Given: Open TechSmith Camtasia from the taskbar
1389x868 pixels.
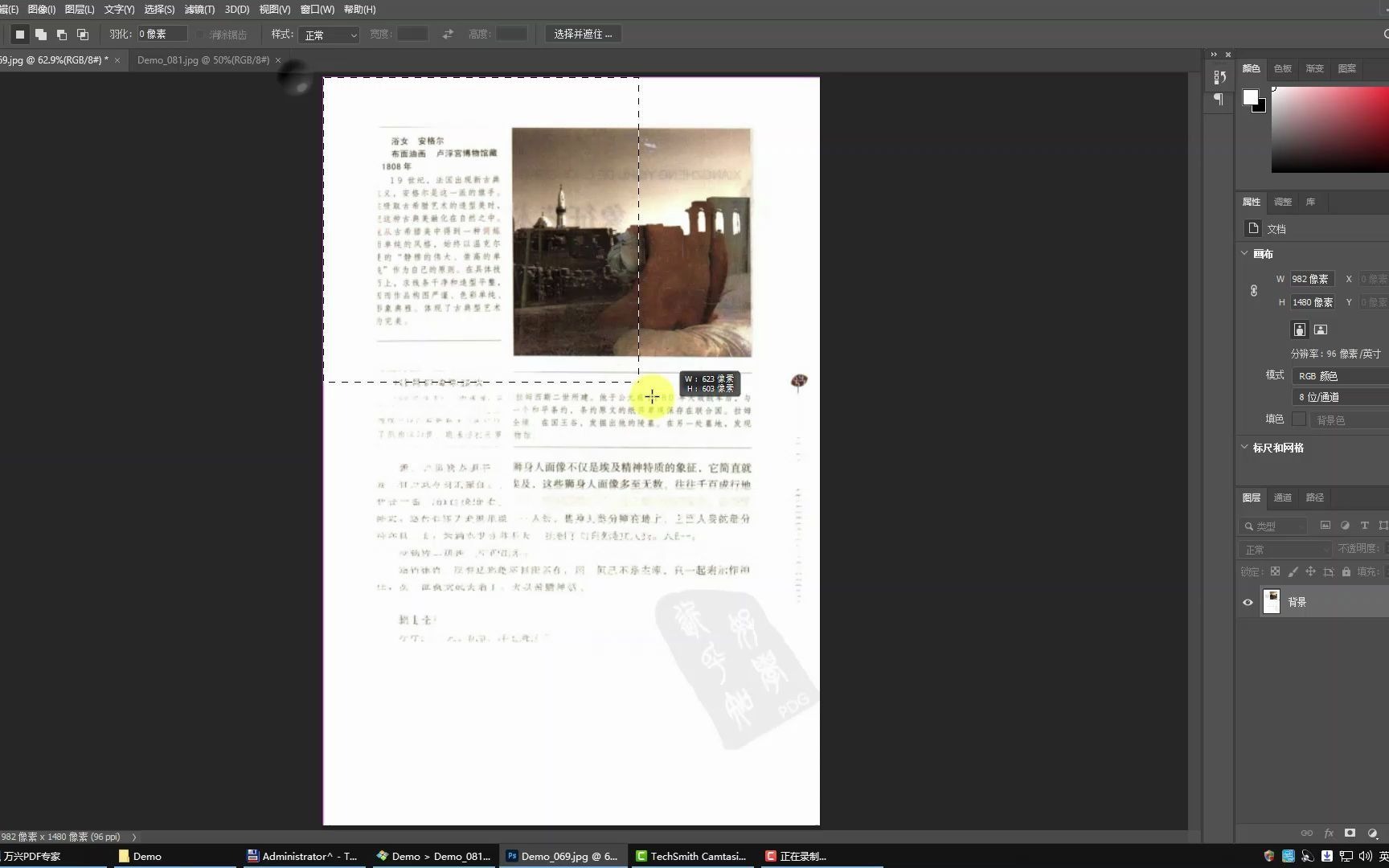Looking at the screenshot, I should tap(690, 855).
